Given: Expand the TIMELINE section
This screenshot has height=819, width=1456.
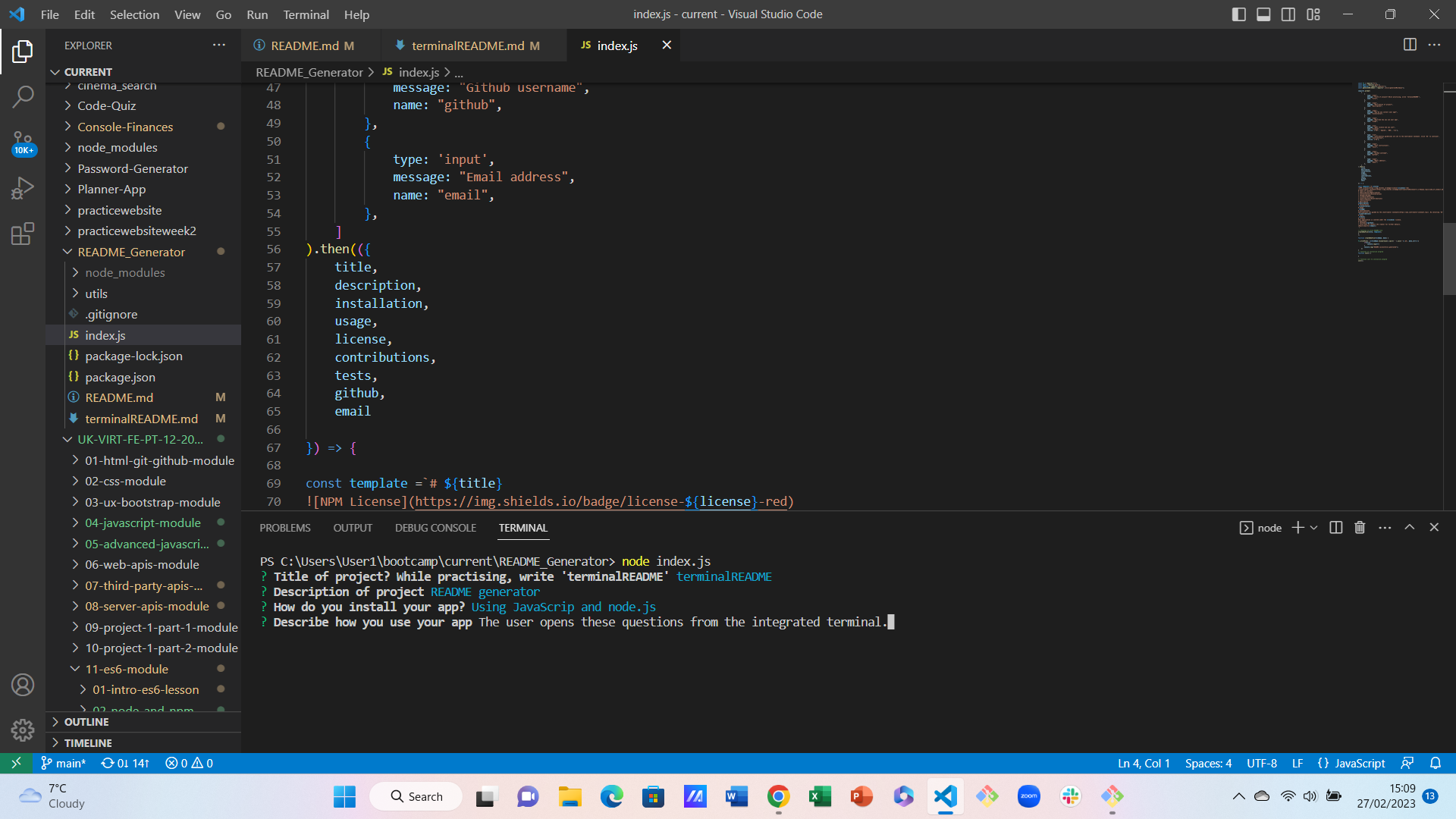Looking at the screenshot, I should point(143,743).
